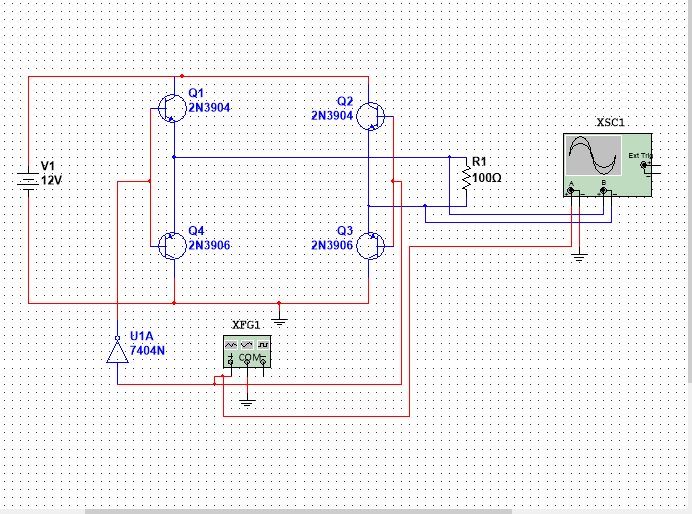Select the Q4 reference label

click(196, 231)
